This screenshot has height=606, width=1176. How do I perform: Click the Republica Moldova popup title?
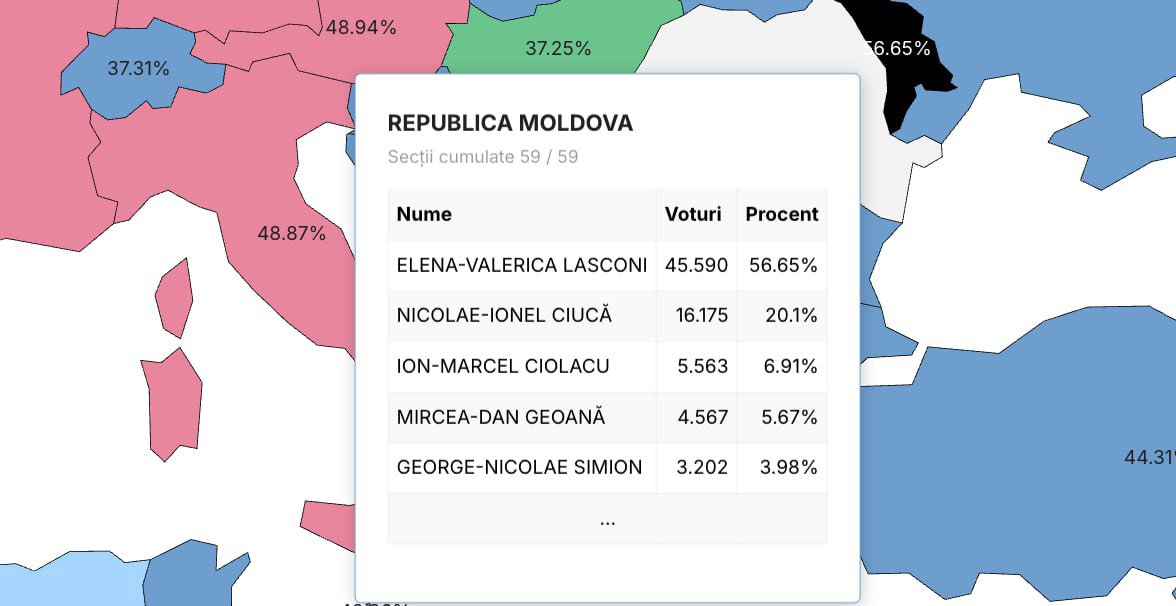[510, 123]
